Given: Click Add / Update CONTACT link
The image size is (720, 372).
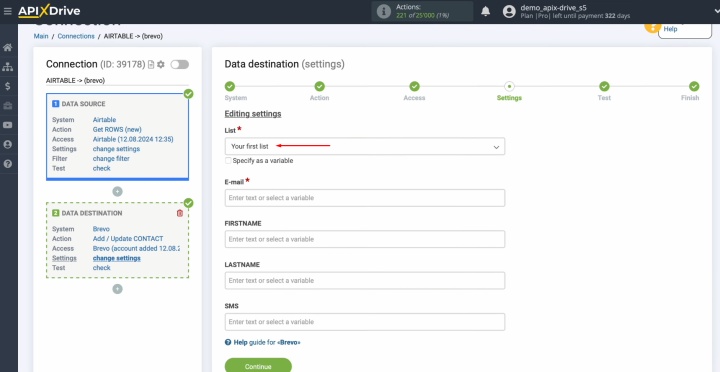Looking at the screenshot, I should pyautogui.click(x=128, y=239).
